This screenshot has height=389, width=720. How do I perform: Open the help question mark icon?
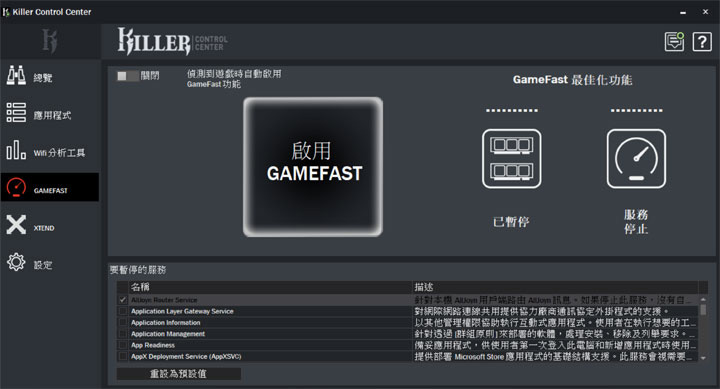(x=702, y=42)
